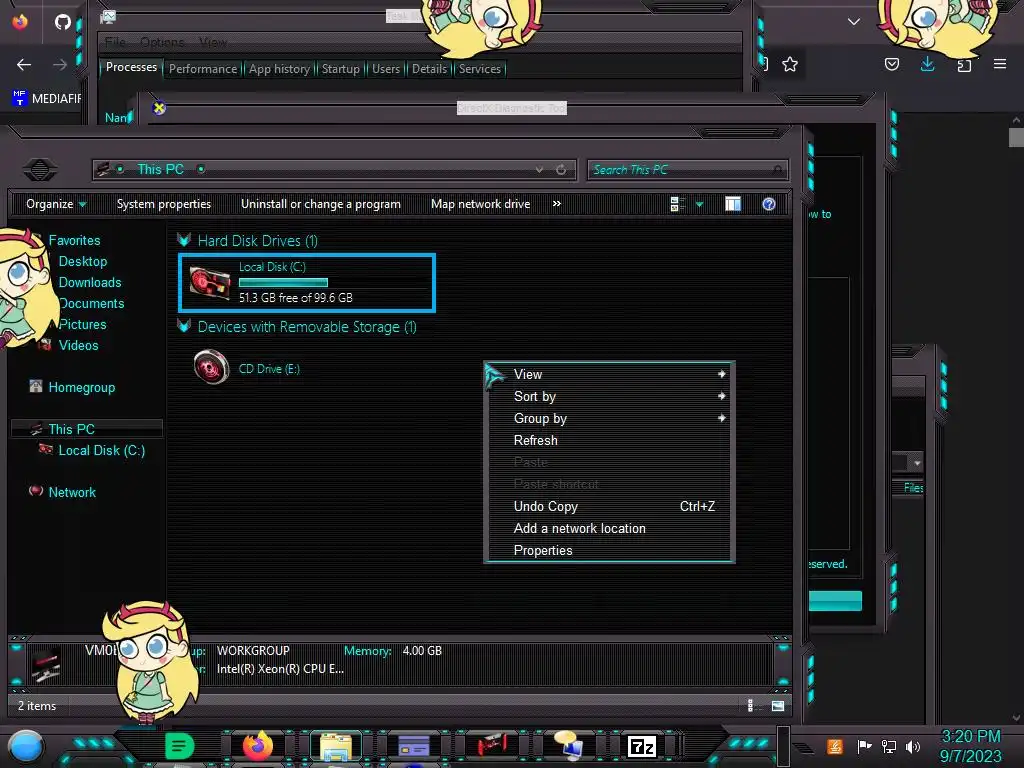The height and width of the screenshot is (768, 1024).
Task: Expand toolbar overflow chevron
Action: pyautogui.click(x=556, y=204)
